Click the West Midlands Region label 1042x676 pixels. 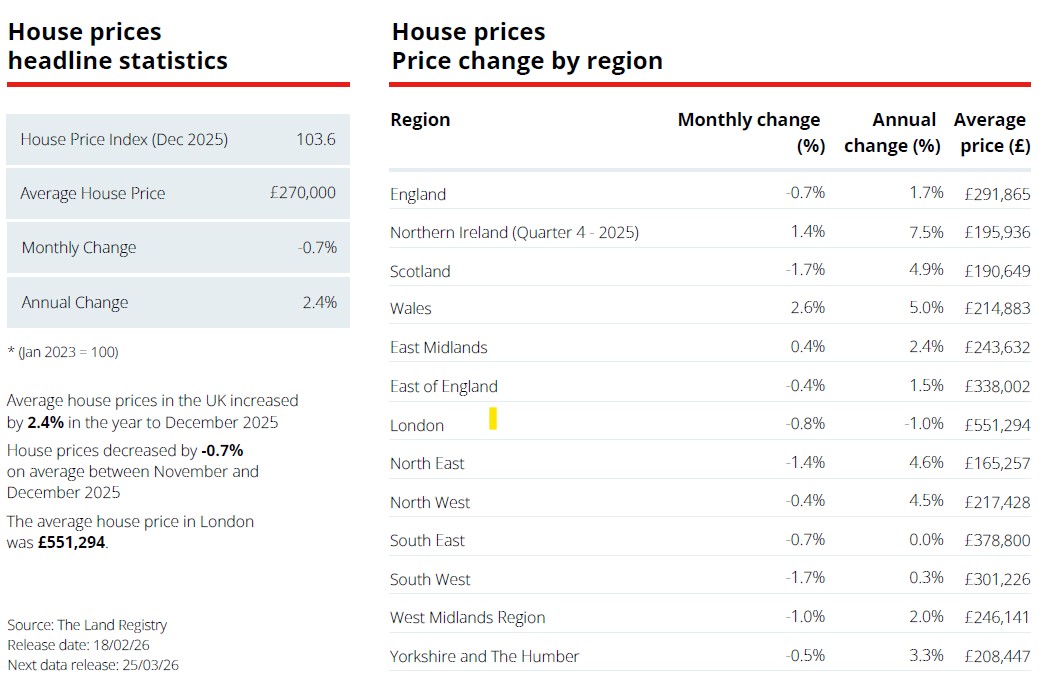coord(467,618)
